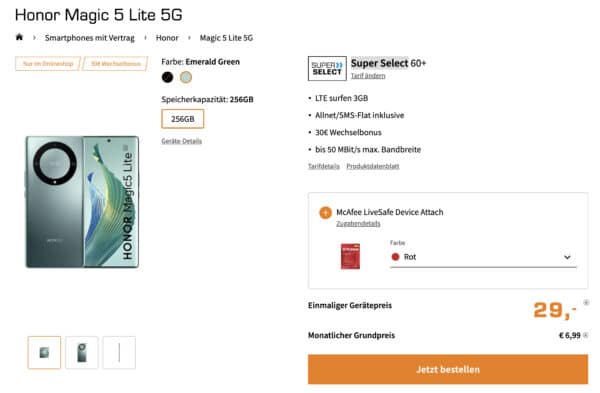Expand color list with chevron arrow

pos(567,257)
